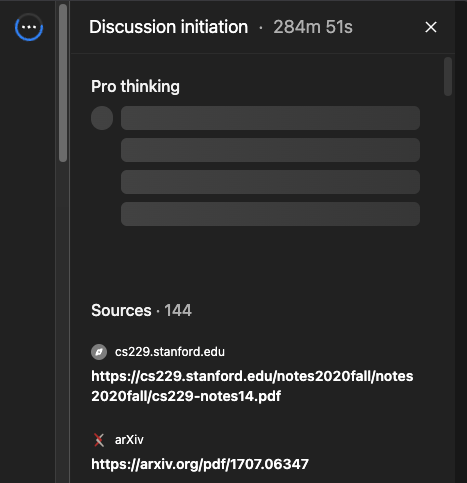Viewport: 467px width, 483px height.
Task: Close the Discussion initiation panel
Action: click(x=431, y=27)
